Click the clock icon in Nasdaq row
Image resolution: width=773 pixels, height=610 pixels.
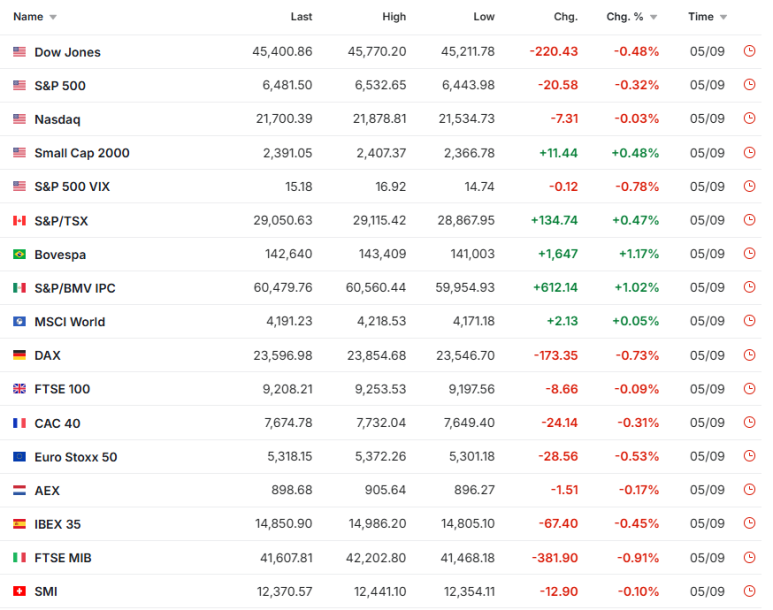pos(749,118)
